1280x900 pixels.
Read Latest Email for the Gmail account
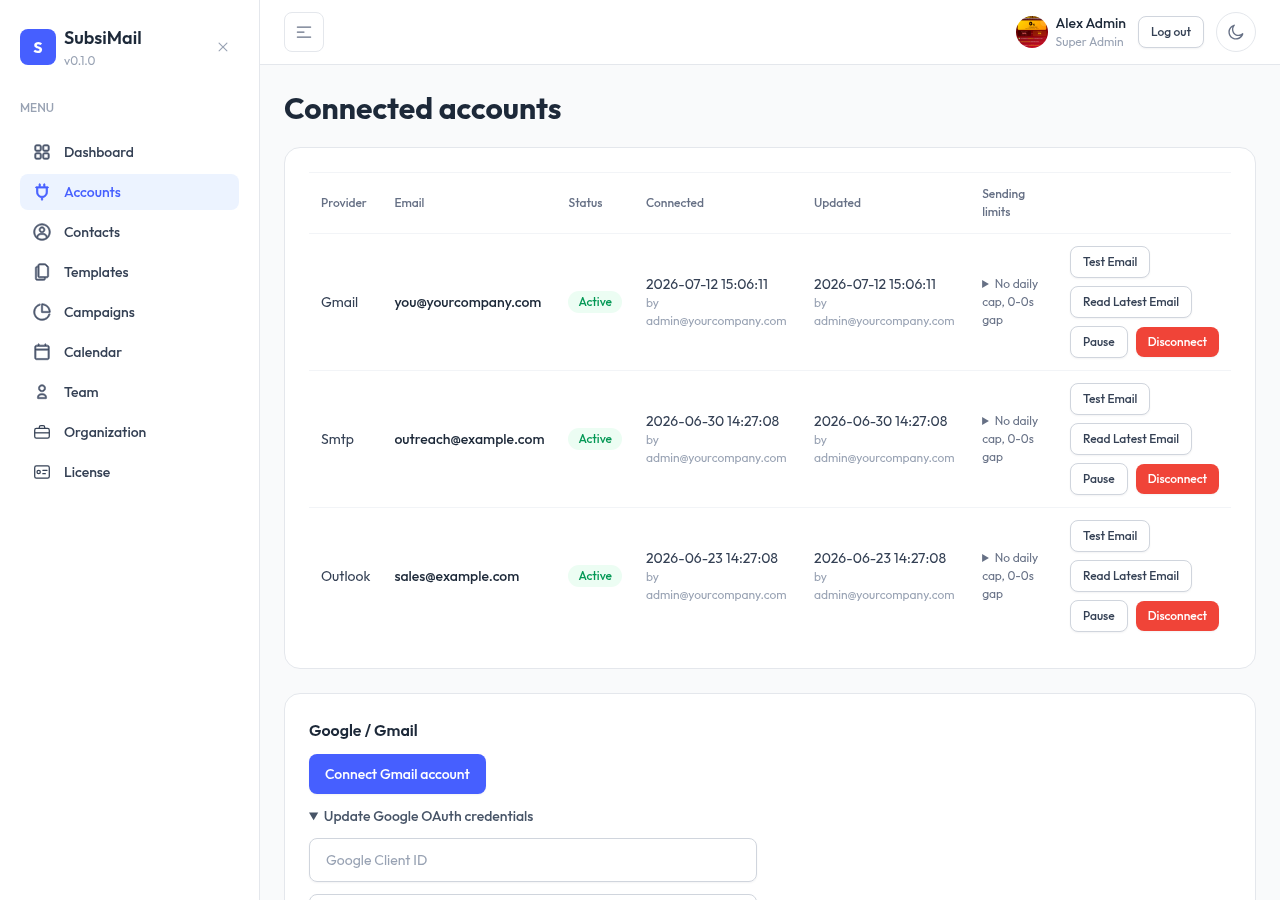[x=1131, y=302]
